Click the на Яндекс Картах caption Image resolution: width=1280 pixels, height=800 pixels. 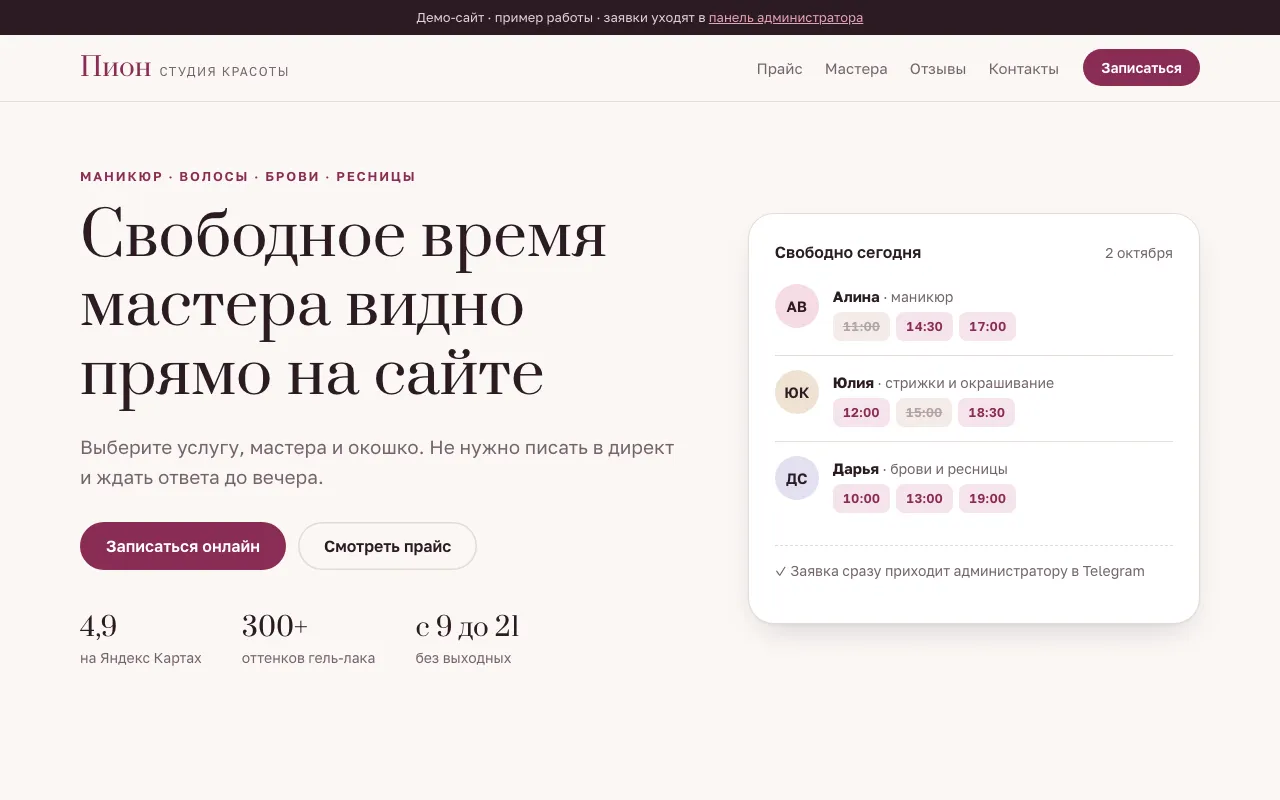[141, 658]
